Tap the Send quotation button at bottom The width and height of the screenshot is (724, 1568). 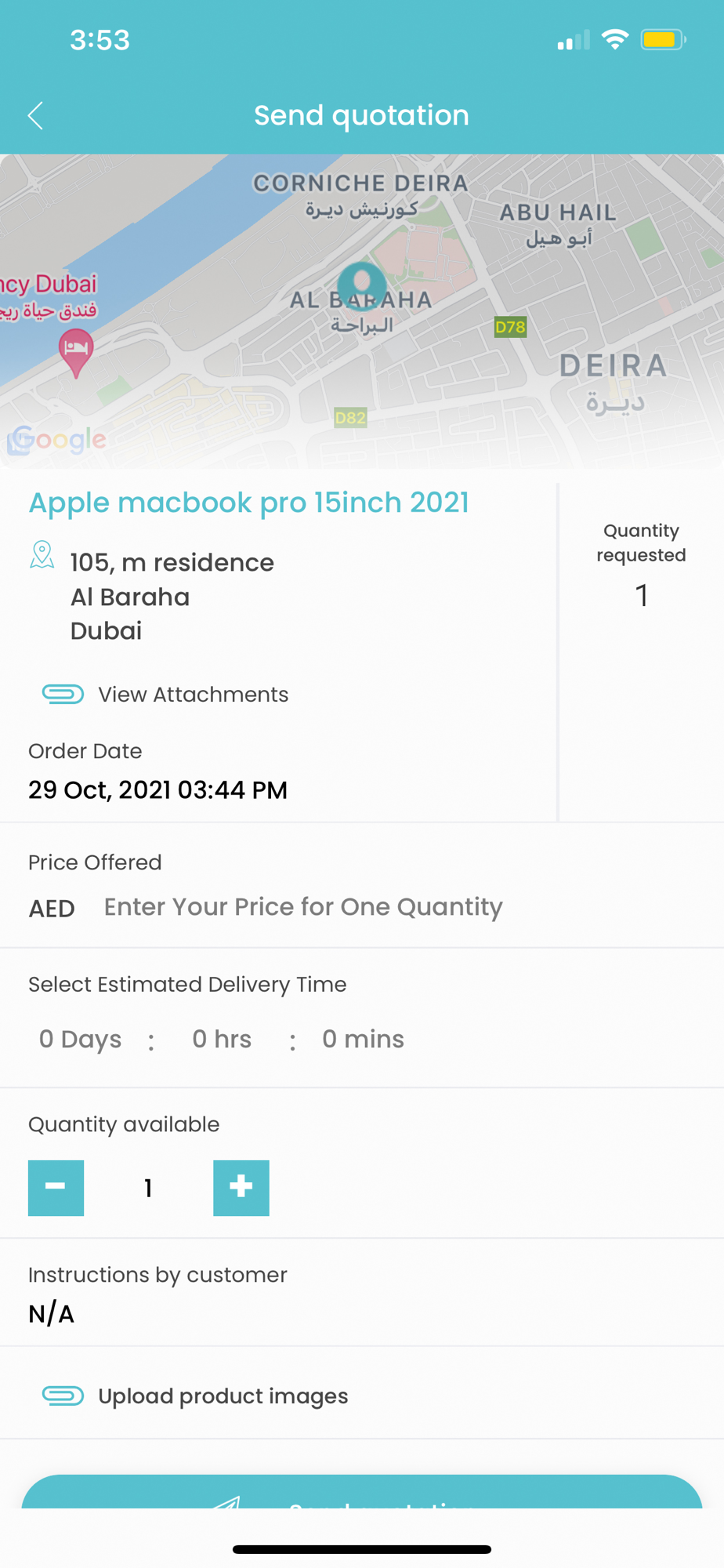(x=361, y=1492)
